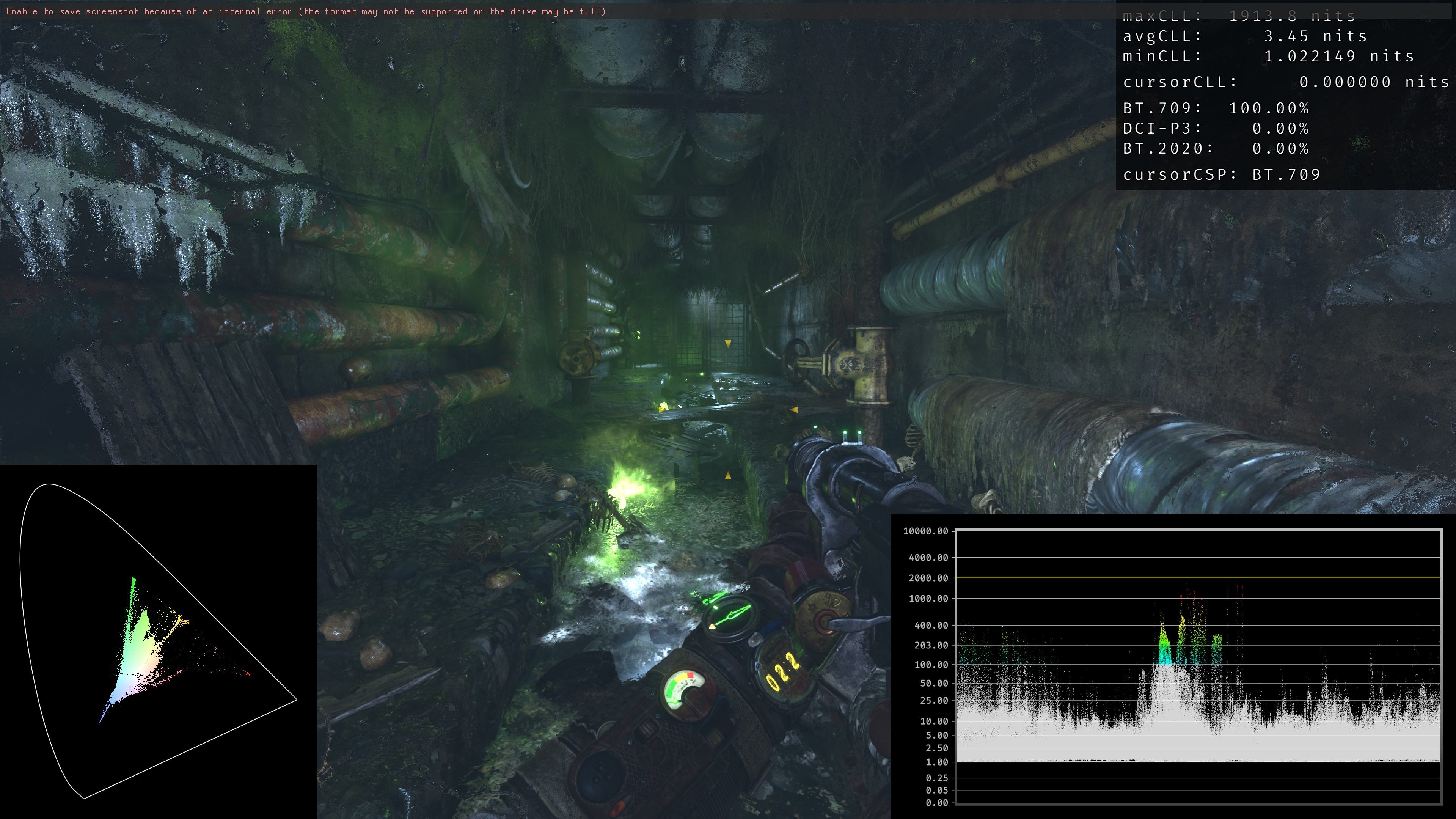
Task: Click the 1000.00 waveform axis label
Action: [x=928, y=599]
